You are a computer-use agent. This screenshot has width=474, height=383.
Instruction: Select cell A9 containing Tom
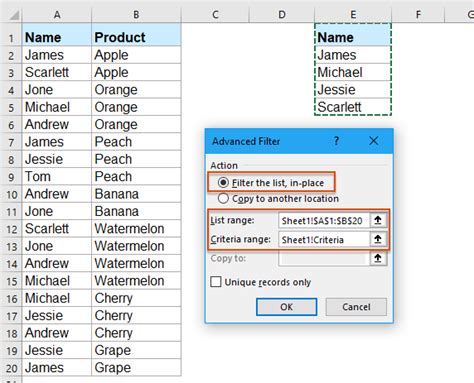(x=57, y=176)
